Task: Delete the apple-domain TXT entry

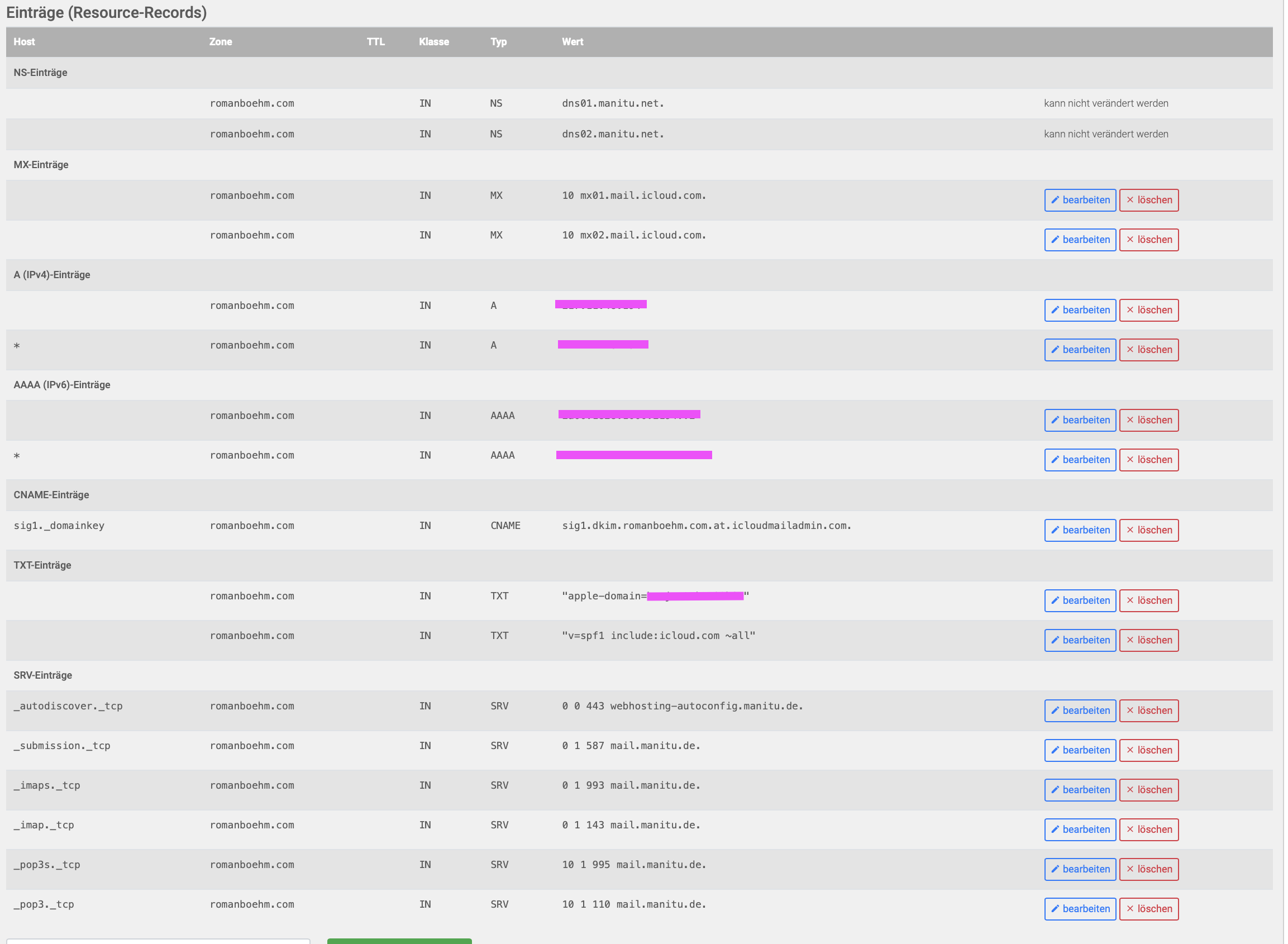Action: (1149, 600)
